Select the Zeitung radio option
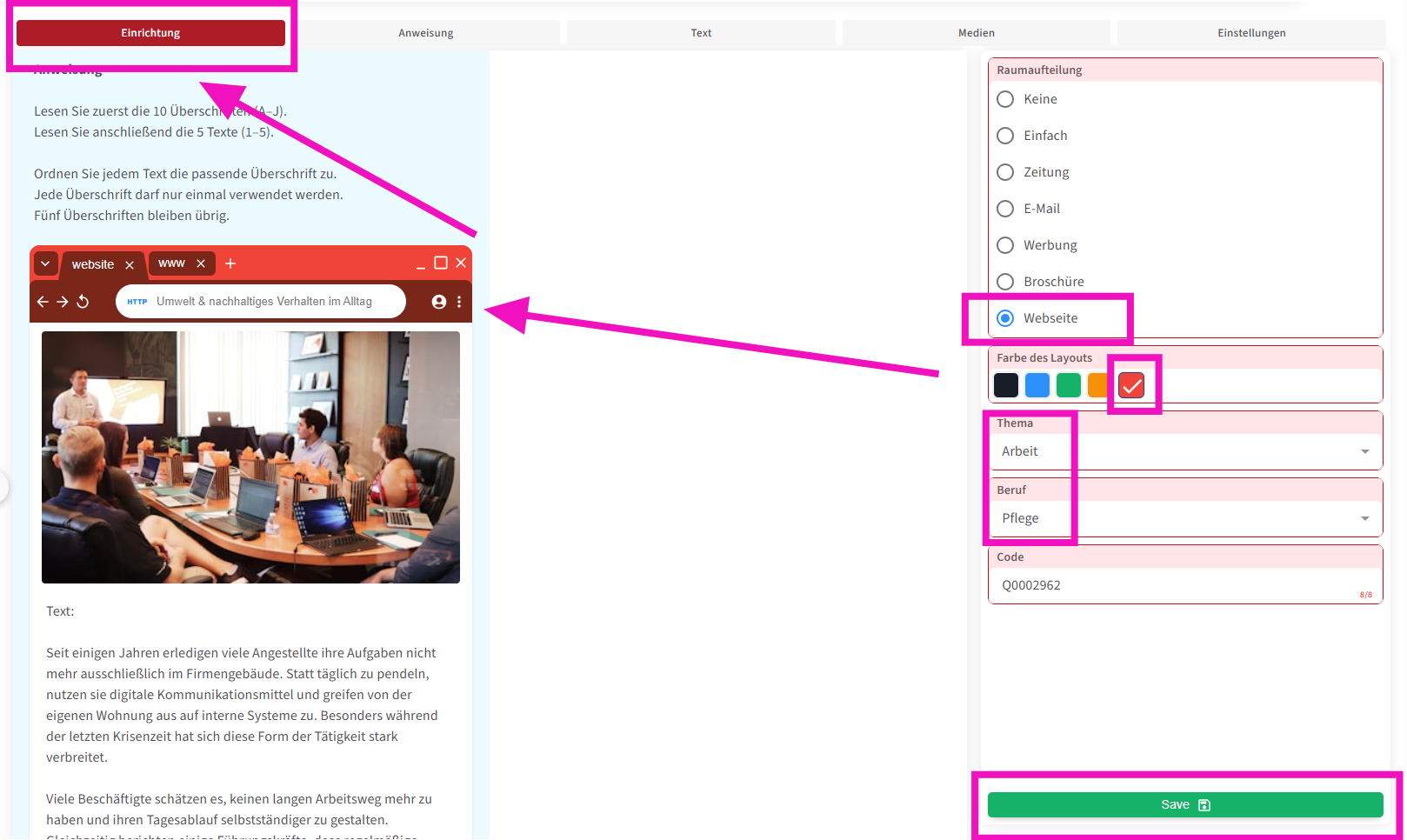The width and height of the screenshot is (1407, 840). [1005, 172]
